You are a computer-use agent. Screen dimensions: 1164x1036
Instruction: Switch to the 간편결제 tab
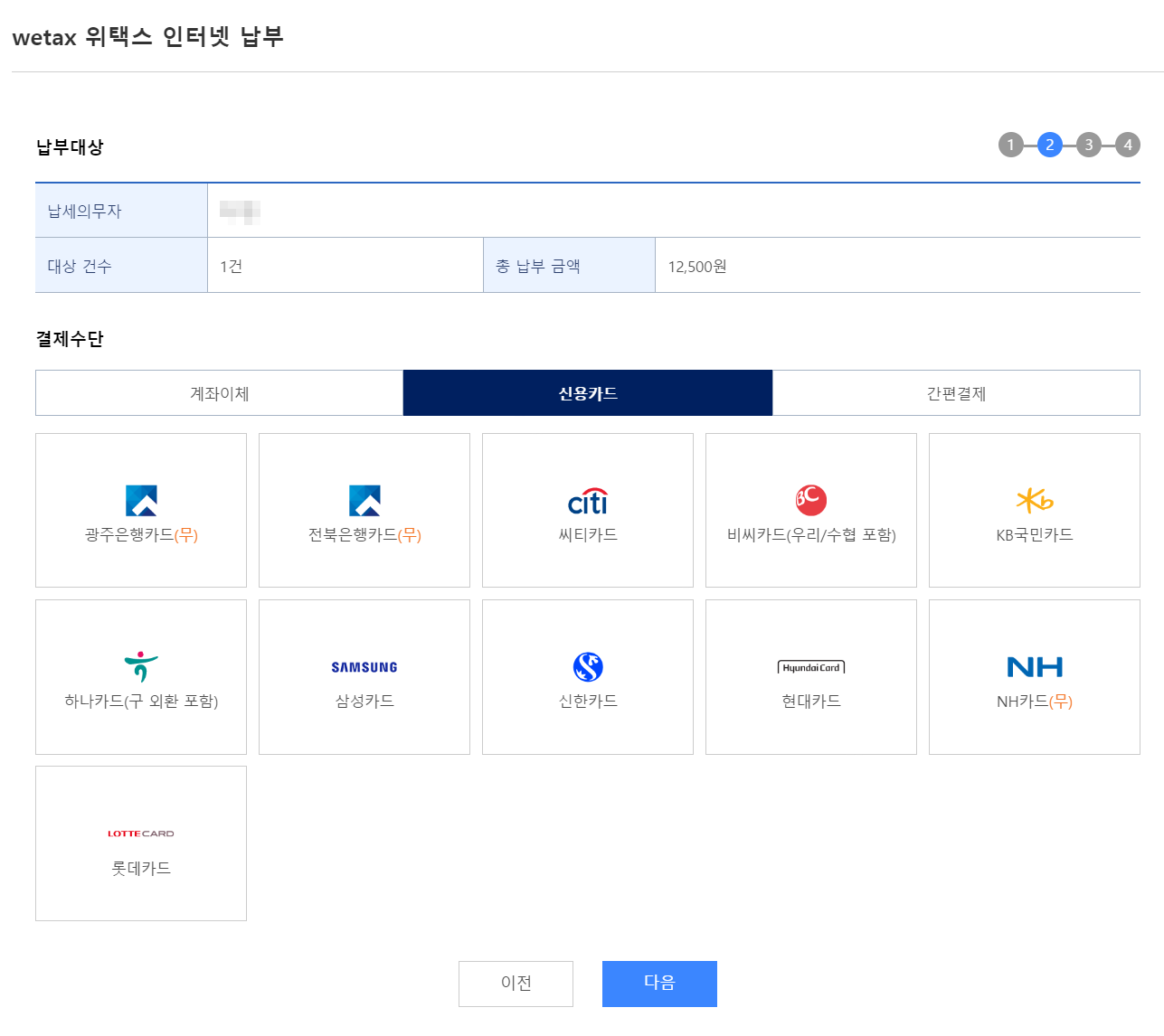(x=957, y=393)
